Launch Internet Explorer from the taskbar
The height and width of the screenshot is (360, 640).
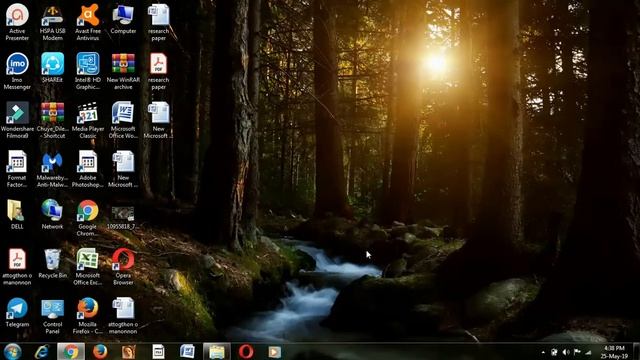coord(42,351)
